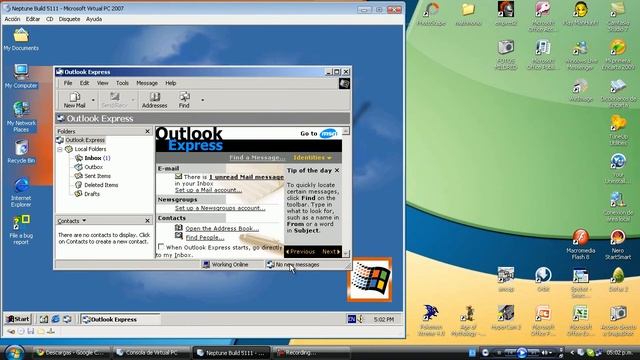The width and height of the screenshot is (640, 360).
Task: Open the Addresses toolbar icon
Action: (x=154, y=97)
